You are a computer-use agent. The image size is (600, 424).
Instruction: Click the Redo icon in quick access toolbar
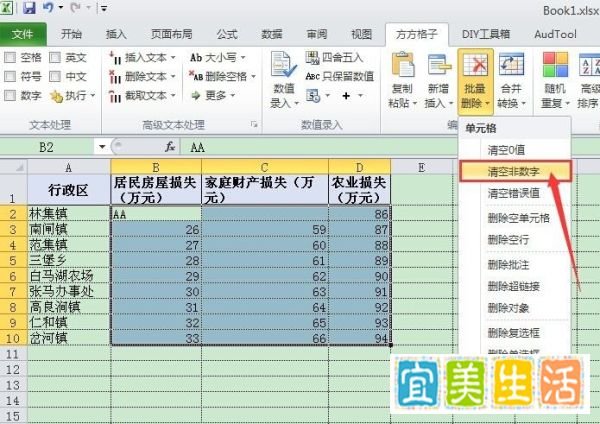click(75, 7)
